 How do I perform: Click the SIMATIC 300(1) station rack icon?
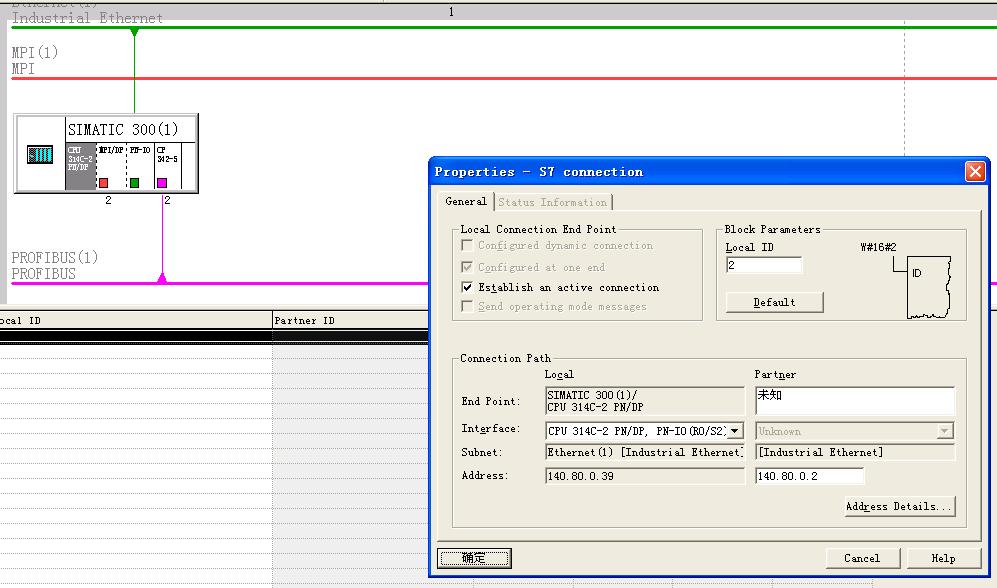click(39, 154)
